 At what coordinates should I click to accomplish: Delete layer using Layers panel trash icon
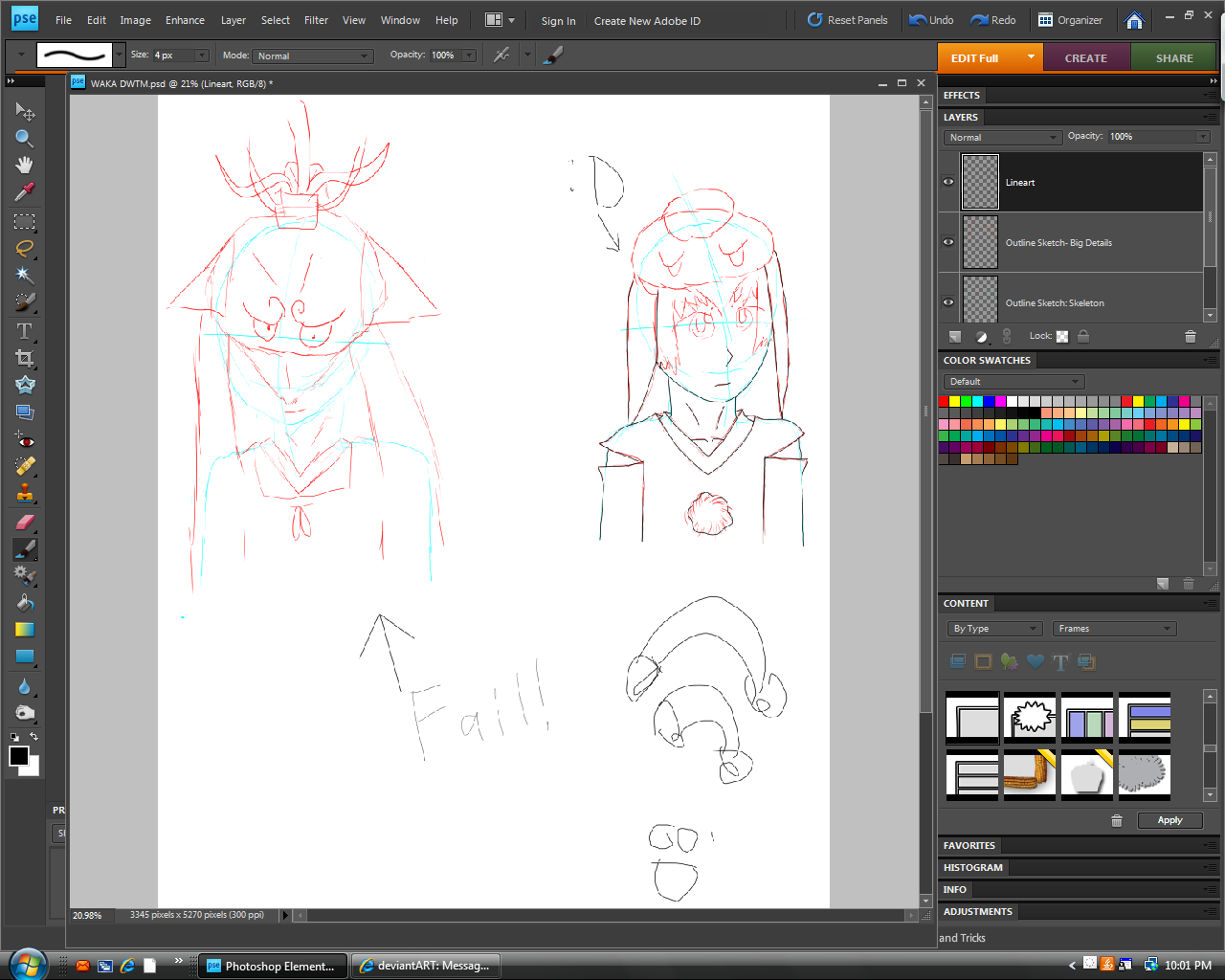click(1191, 337)
